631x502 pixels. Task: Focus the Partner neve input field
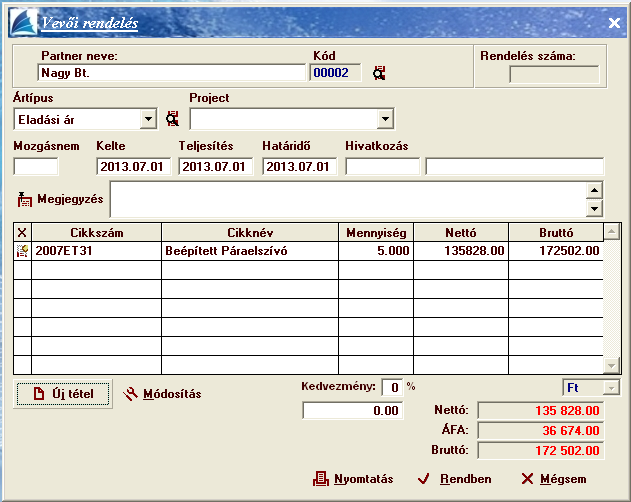(172, 73)
